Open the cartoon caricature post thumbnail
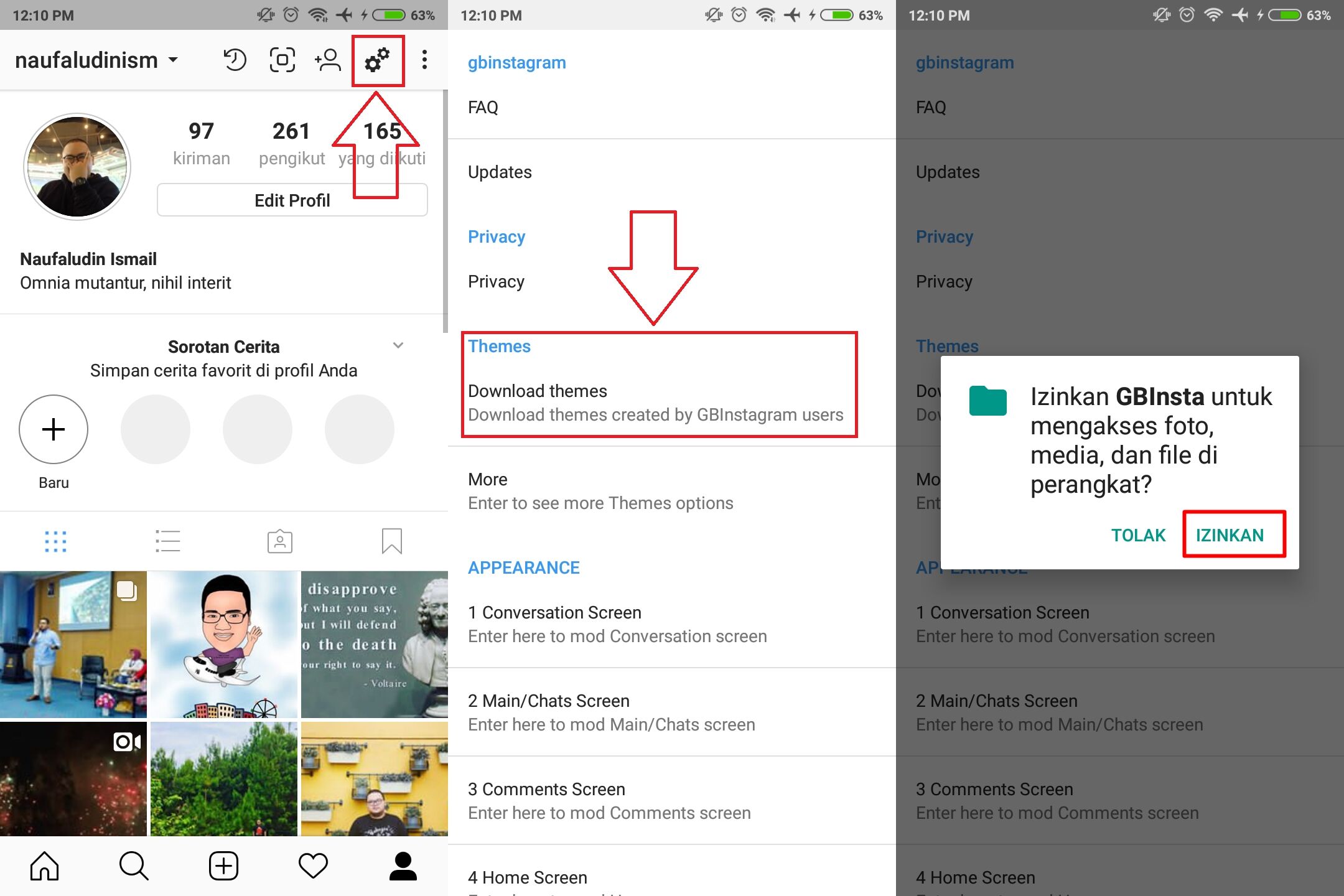Viewport: 1344px width, 896px height. (x=224, y=645)
